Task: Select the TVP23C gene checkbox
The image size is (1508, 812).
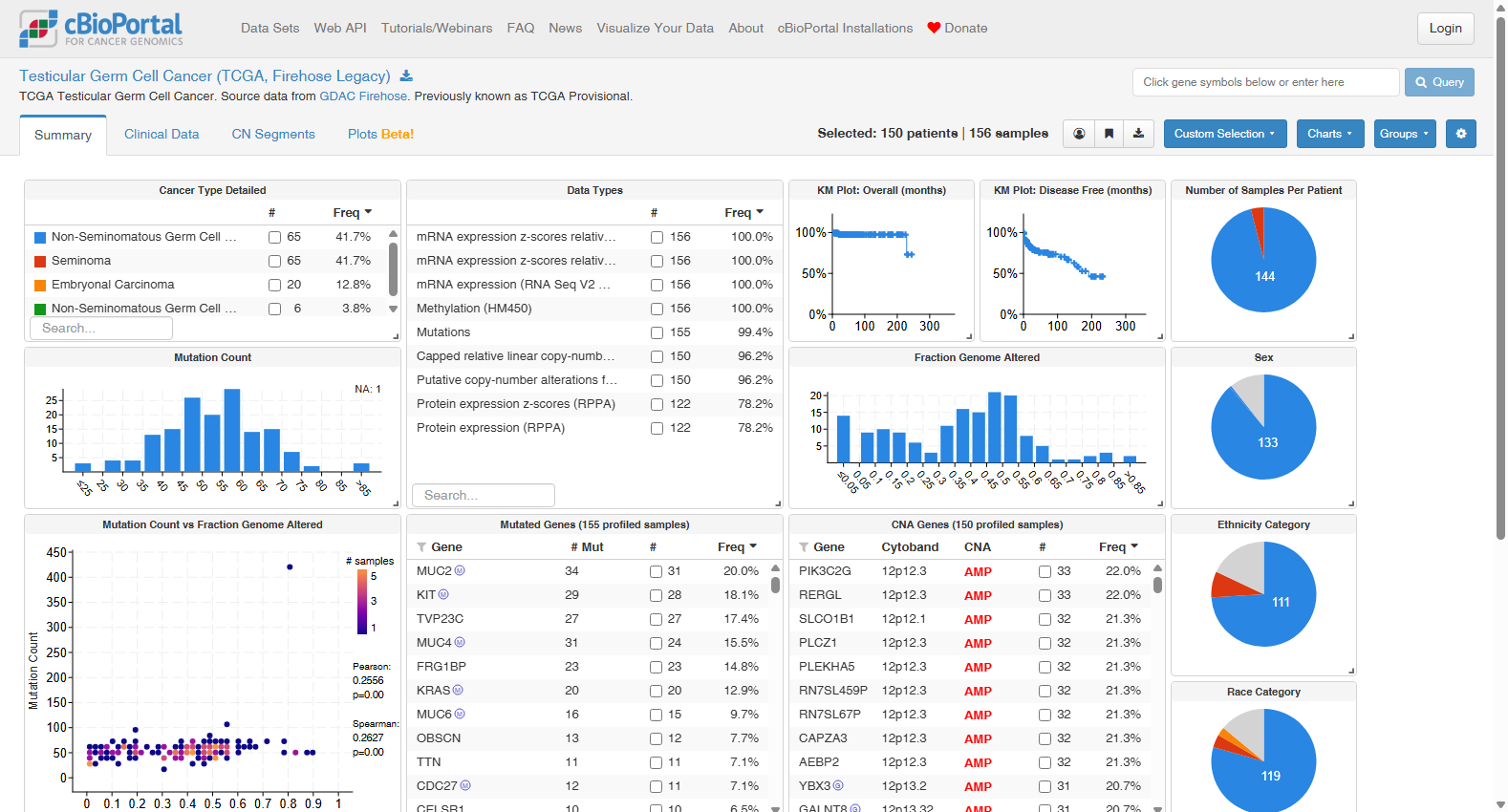Action: [x=656, y=619]
